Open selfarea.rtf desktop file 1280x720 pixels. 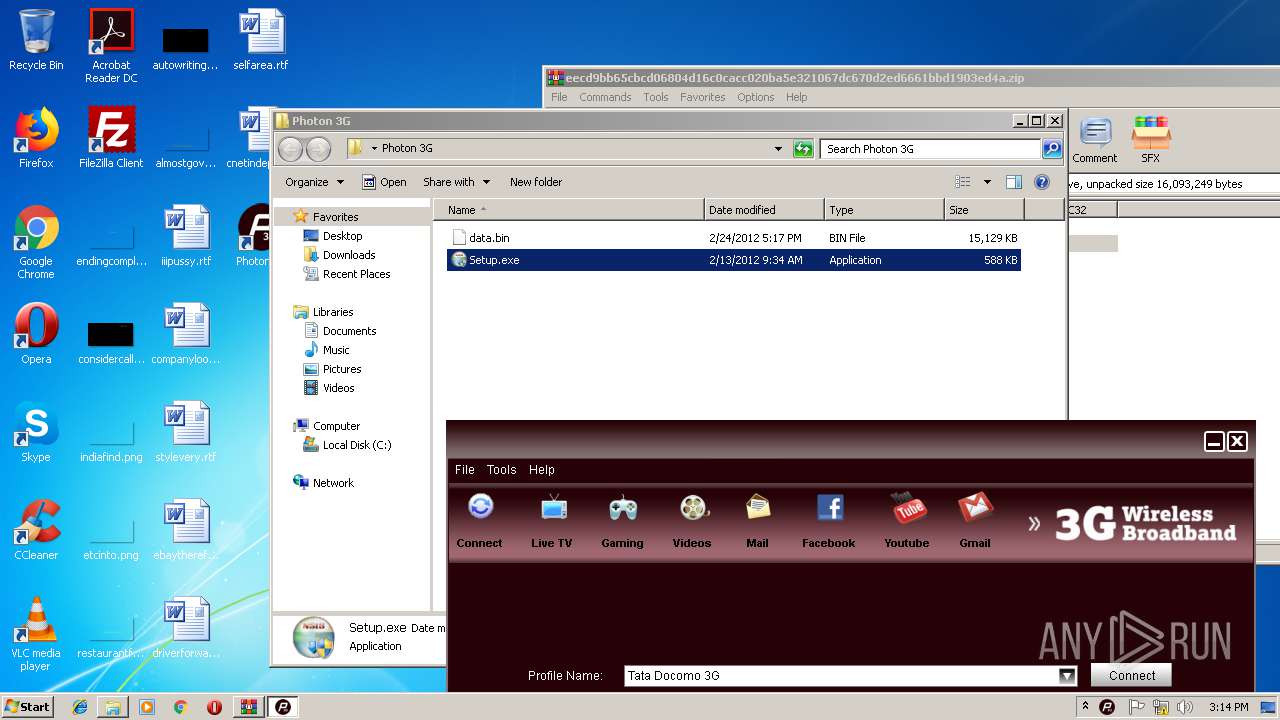(x=261, y=40)
